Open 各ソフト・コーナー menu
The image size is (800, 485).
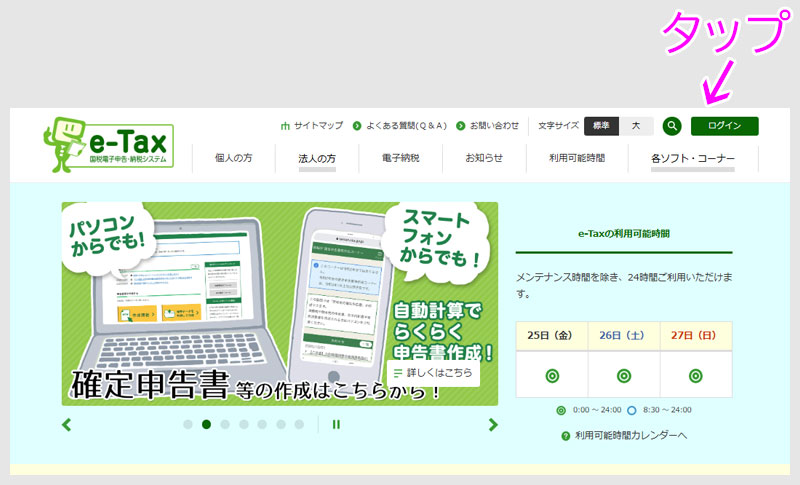(693, 159)
